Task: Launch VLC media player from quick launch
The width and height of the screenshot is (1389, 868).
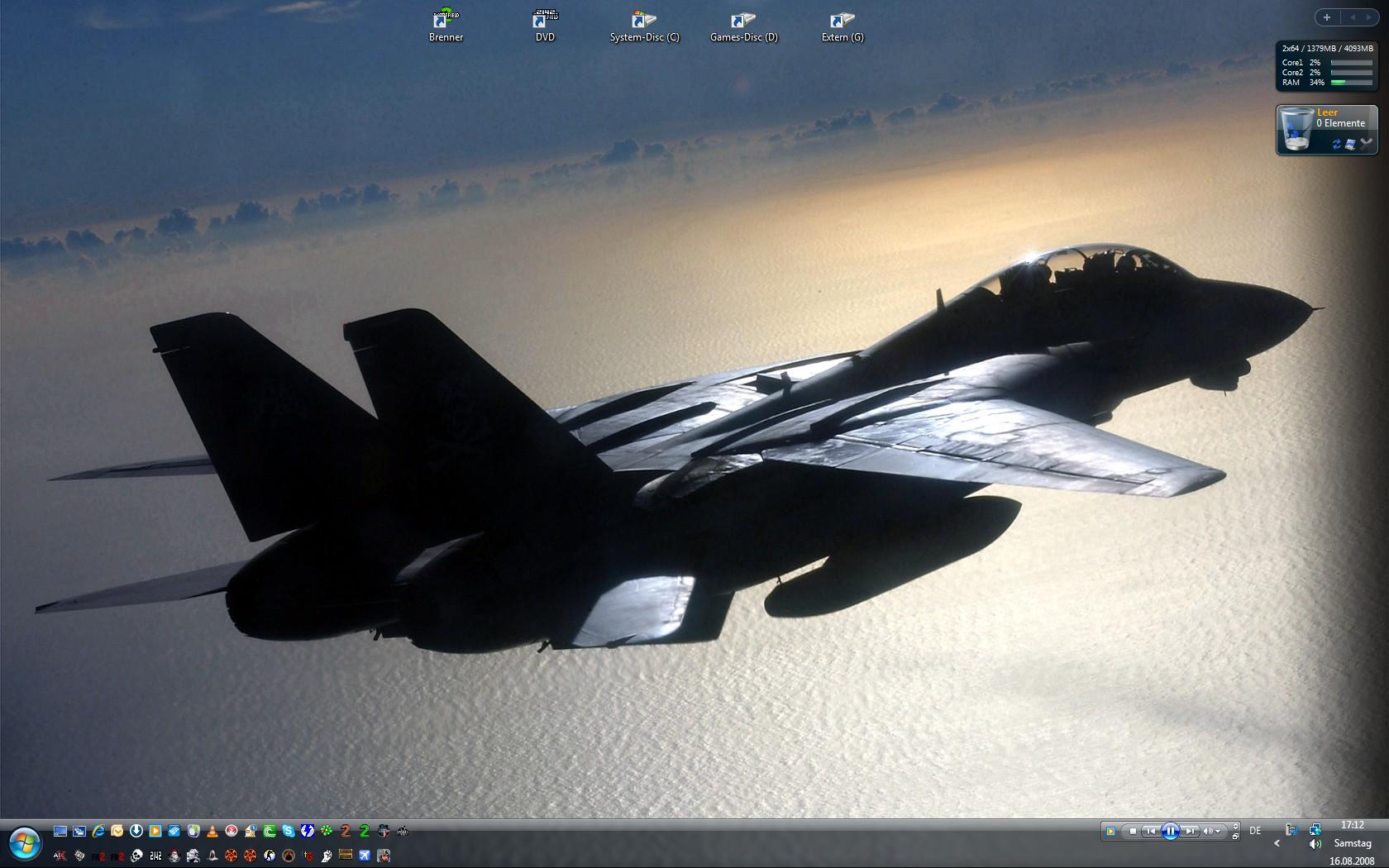Action: 212,831
